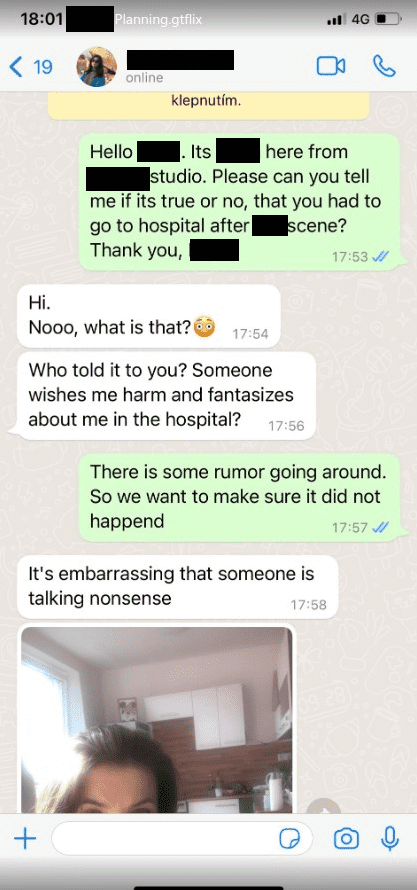Open the sticker picker in message field

(289, 839)
